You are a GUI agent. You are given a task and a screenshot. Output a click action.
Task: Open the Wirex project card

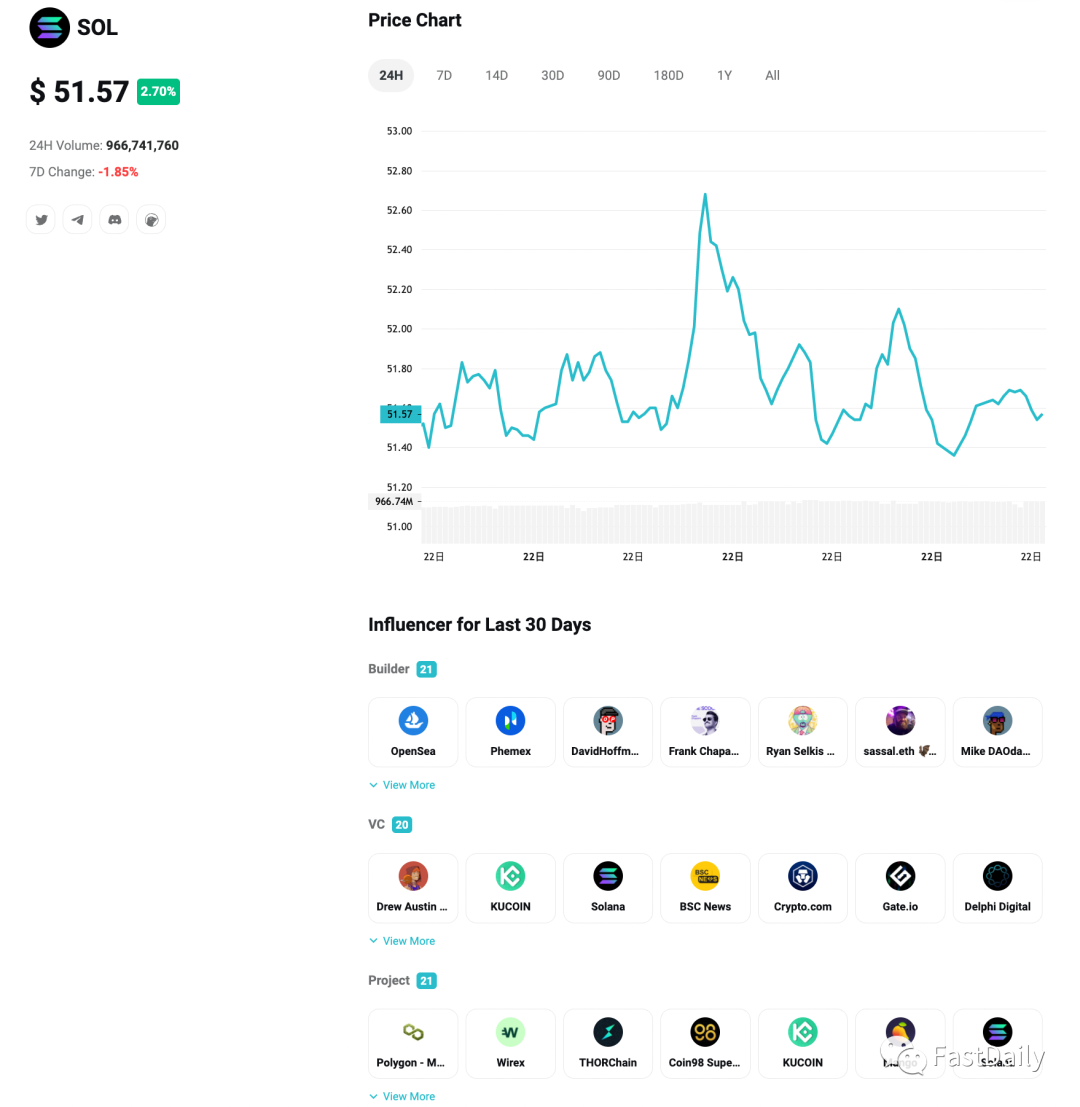point(510,1043)
